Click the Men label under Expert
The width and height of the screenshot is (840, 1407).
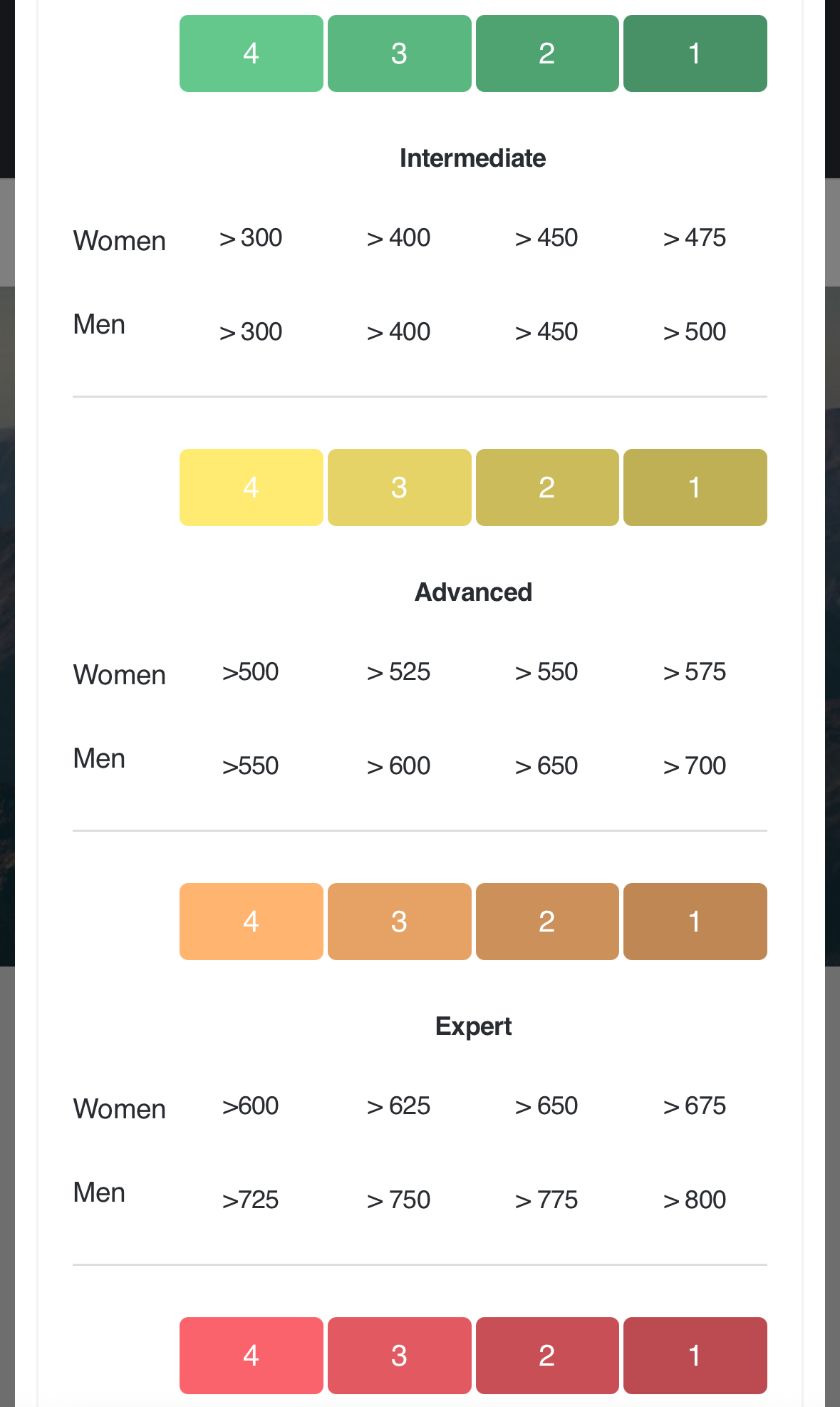coord(99,1192)
